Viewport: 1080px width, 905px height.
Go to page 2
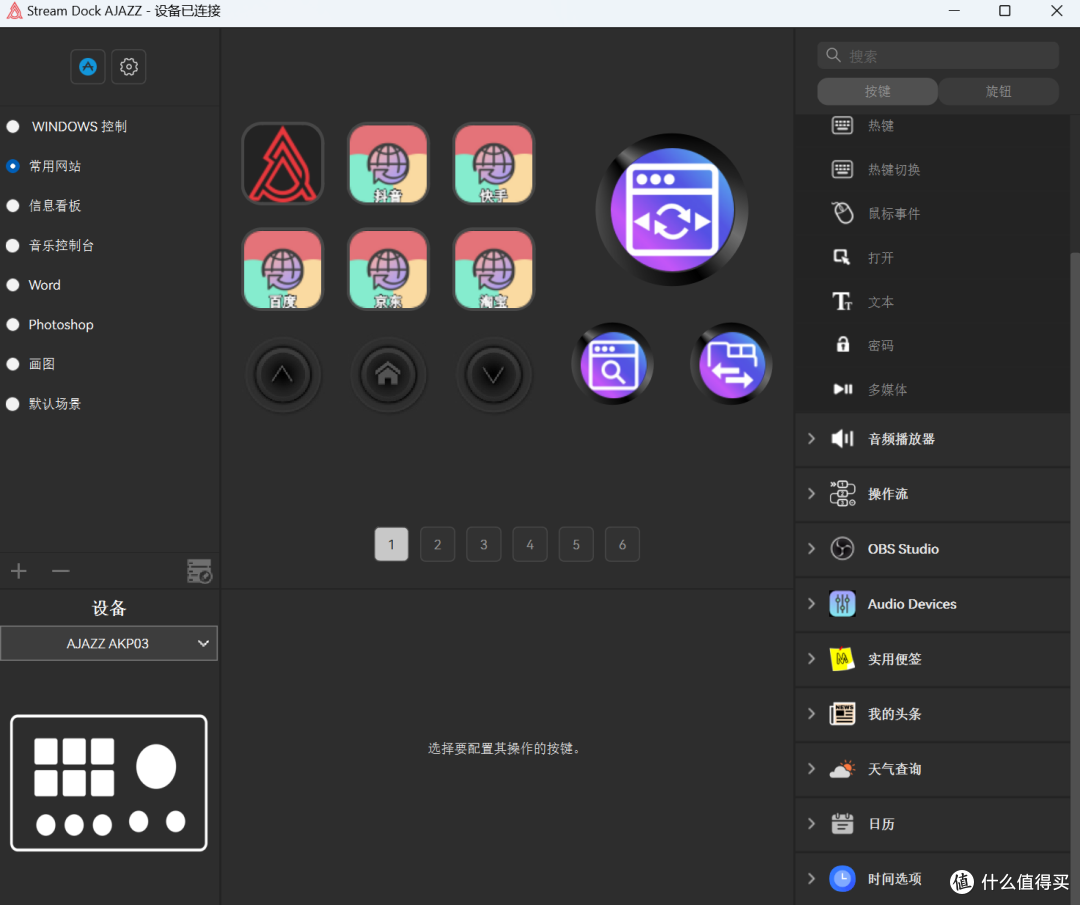click(437, 544)
